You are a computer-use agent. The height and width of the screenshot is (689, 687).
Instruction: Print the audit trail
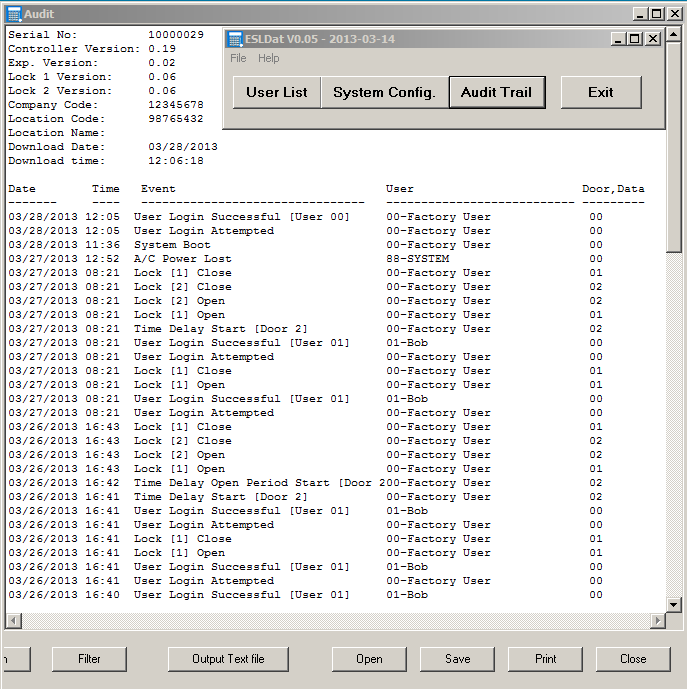click(x=545, y=659)
